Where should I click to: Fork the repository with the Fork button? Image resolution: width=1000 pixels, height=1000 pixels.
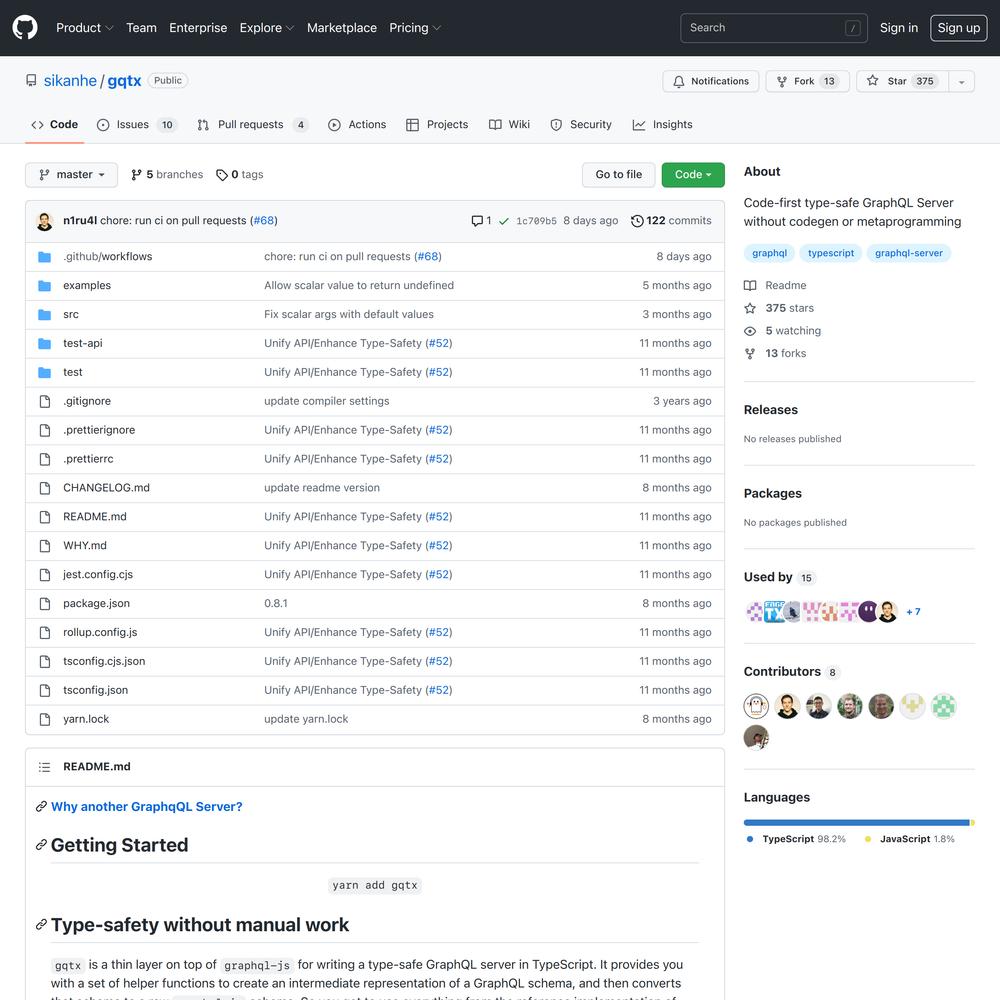(x=807, y=81)
